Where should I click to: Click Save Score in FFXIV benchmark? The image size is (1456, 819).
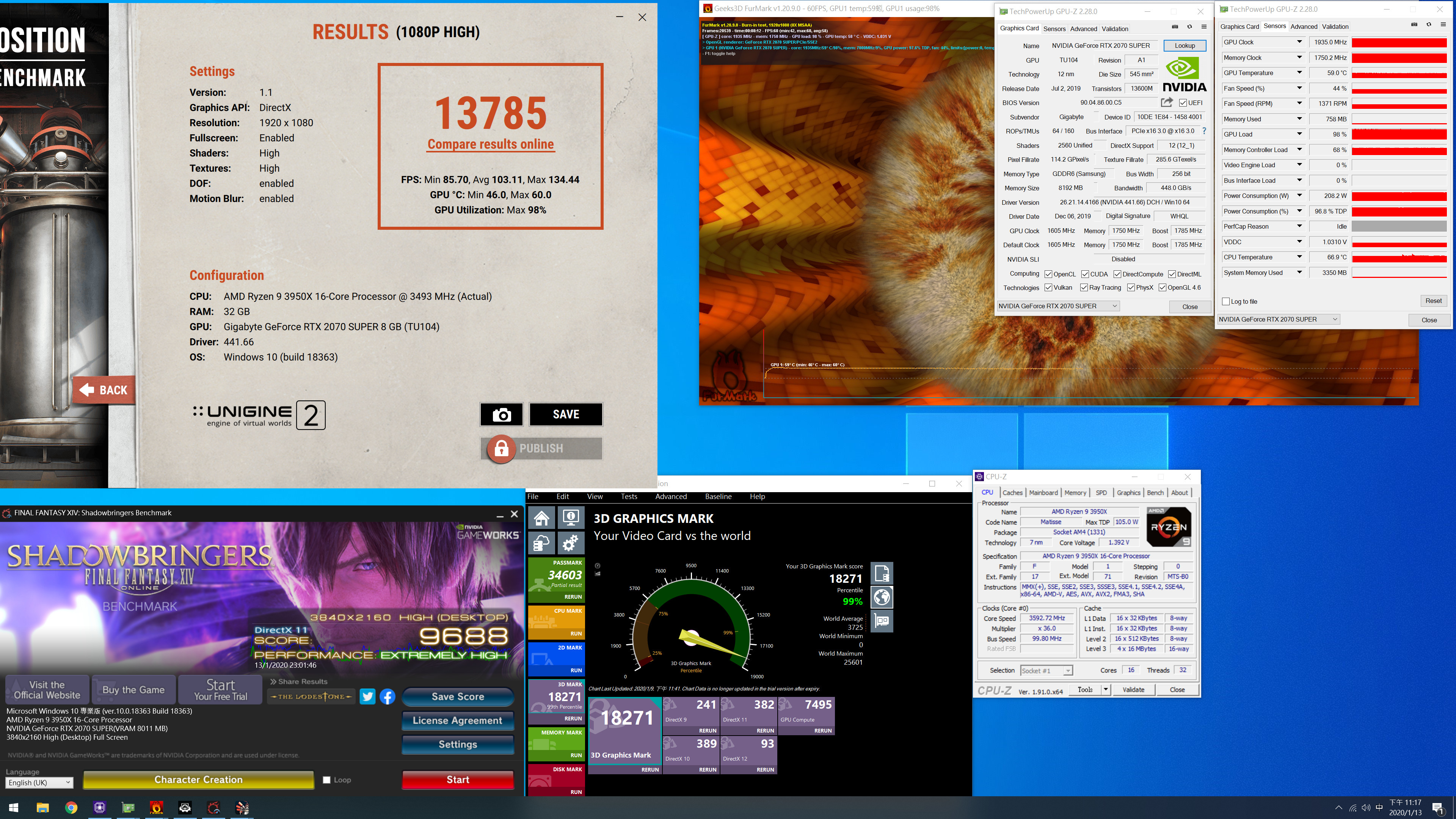458,697
